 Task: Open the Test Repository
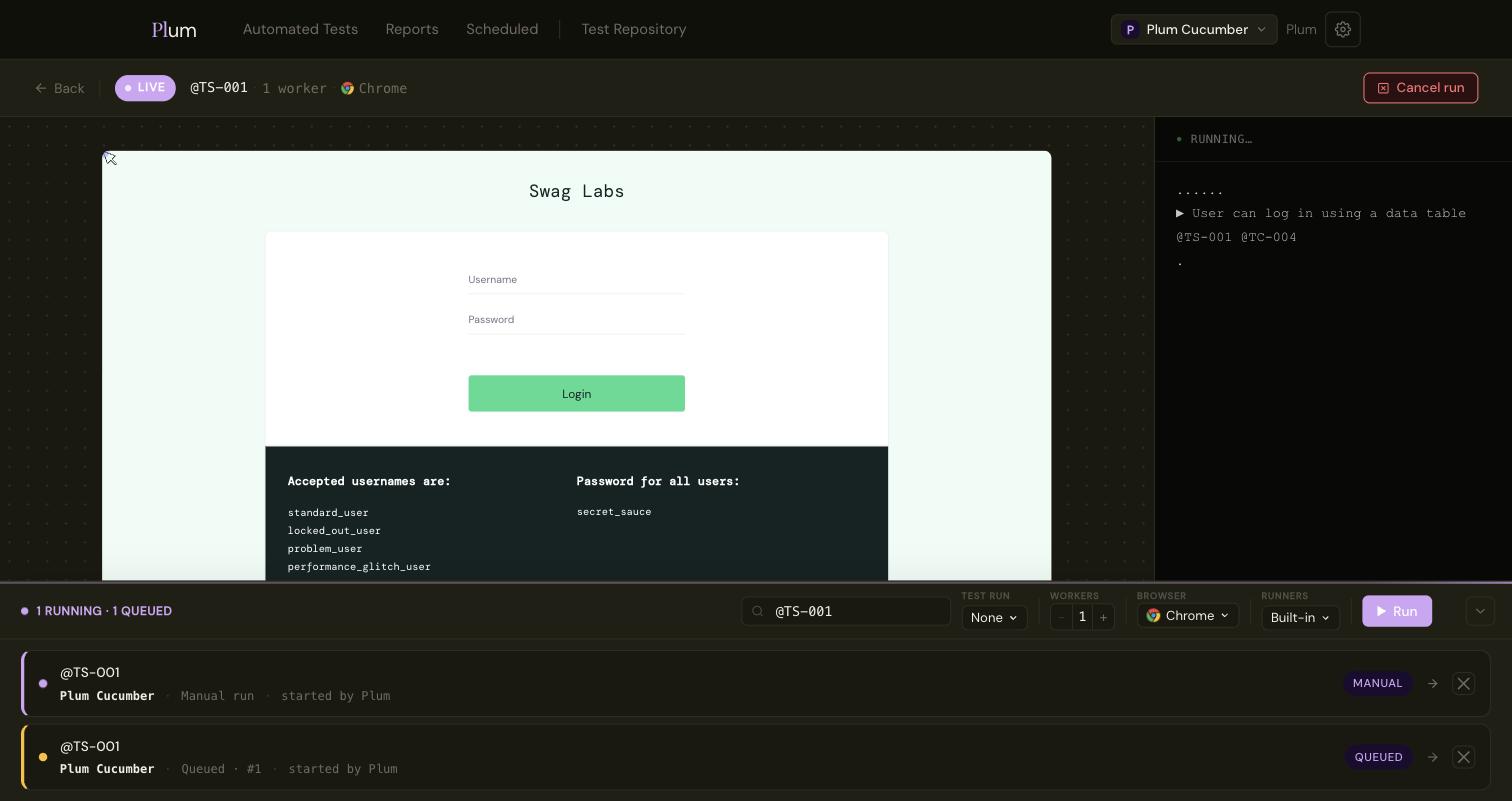(x=634, y=30)
